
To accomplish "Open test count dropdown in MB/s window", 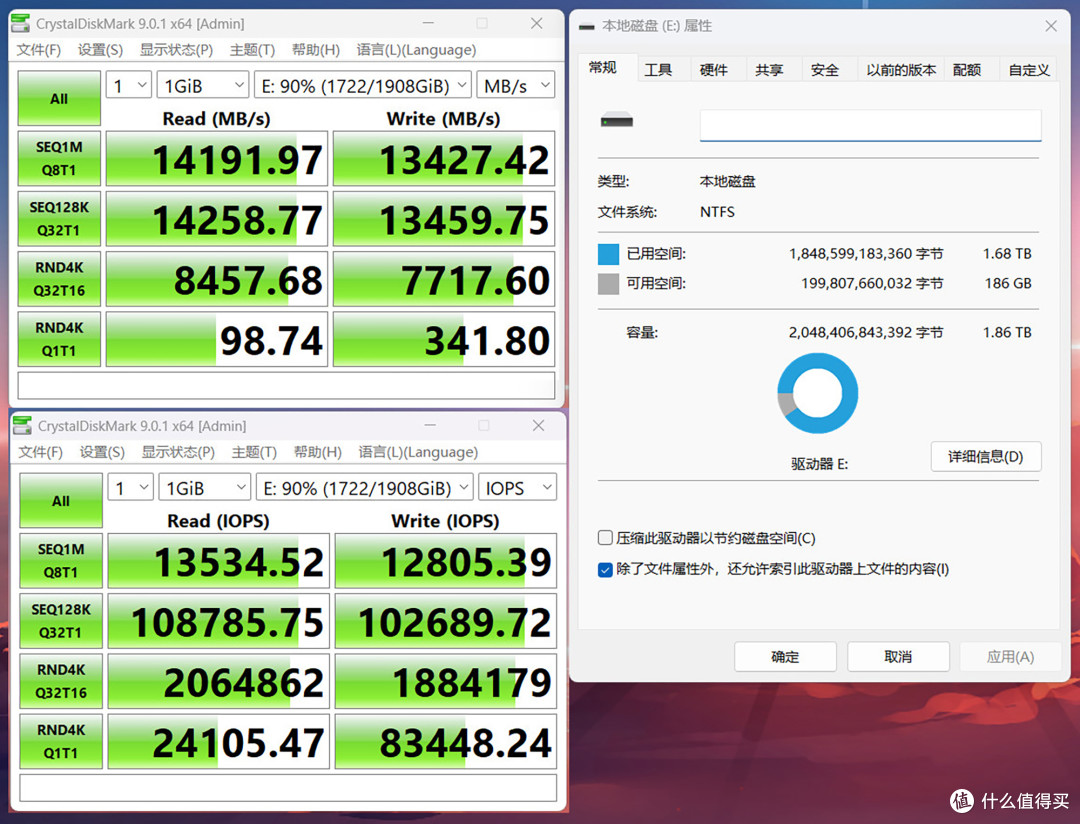I will [129, 85].
